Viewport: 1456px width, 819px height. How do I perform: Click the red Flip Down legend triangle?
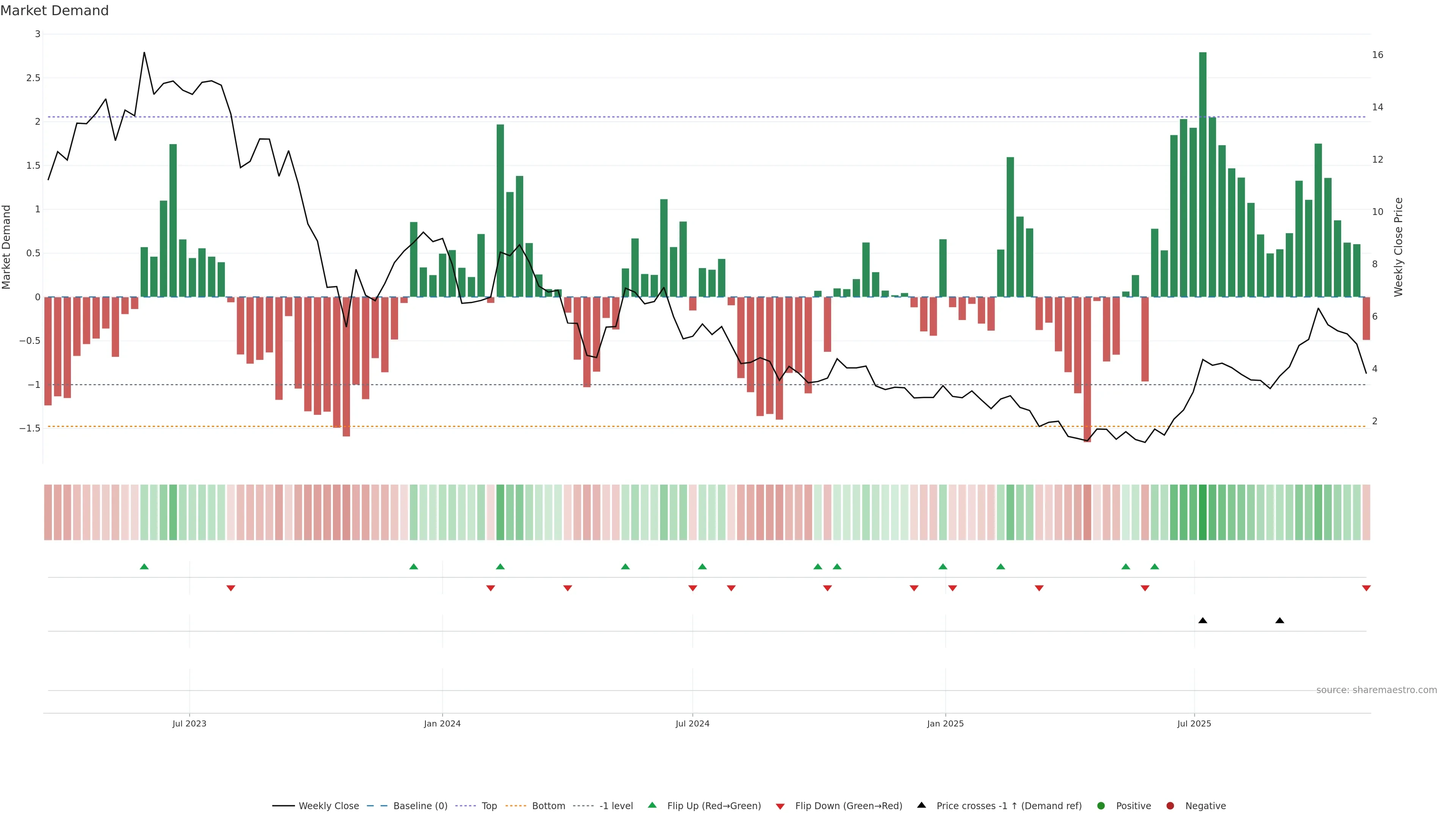(780, 806)
